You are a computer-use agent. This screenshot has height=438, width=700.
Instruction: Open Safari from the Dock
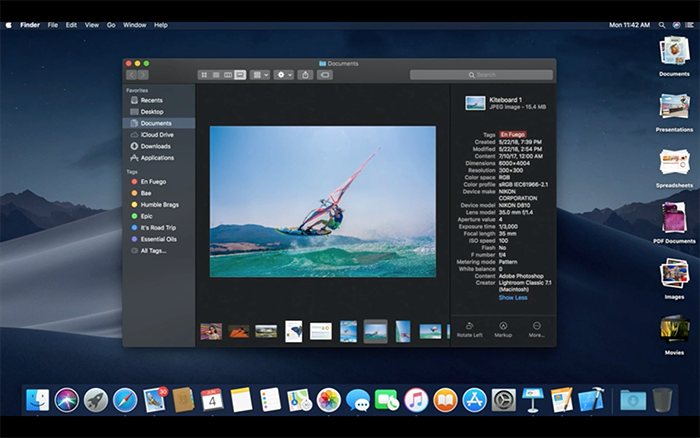[x=125, y=400]
